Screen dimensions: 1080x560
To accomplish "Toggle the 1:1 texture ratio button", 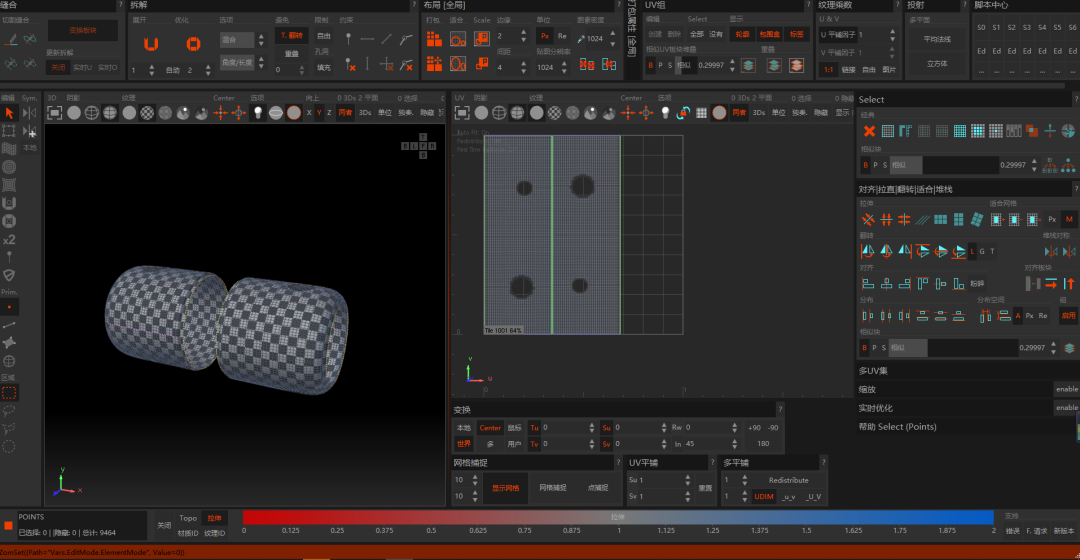I will pos(829,70).
